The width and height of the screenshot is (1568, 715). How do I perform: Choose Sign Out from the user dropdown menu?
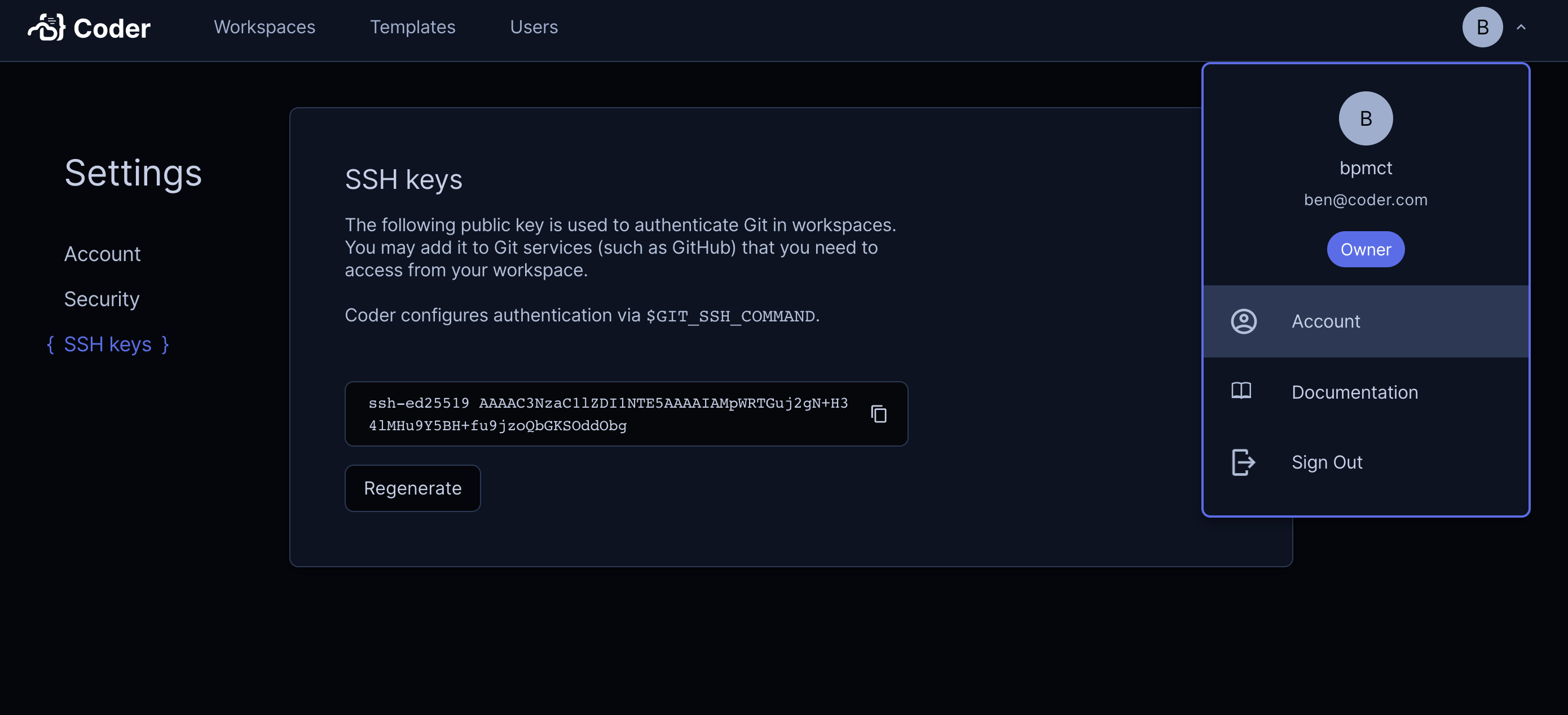[1327, 462]
